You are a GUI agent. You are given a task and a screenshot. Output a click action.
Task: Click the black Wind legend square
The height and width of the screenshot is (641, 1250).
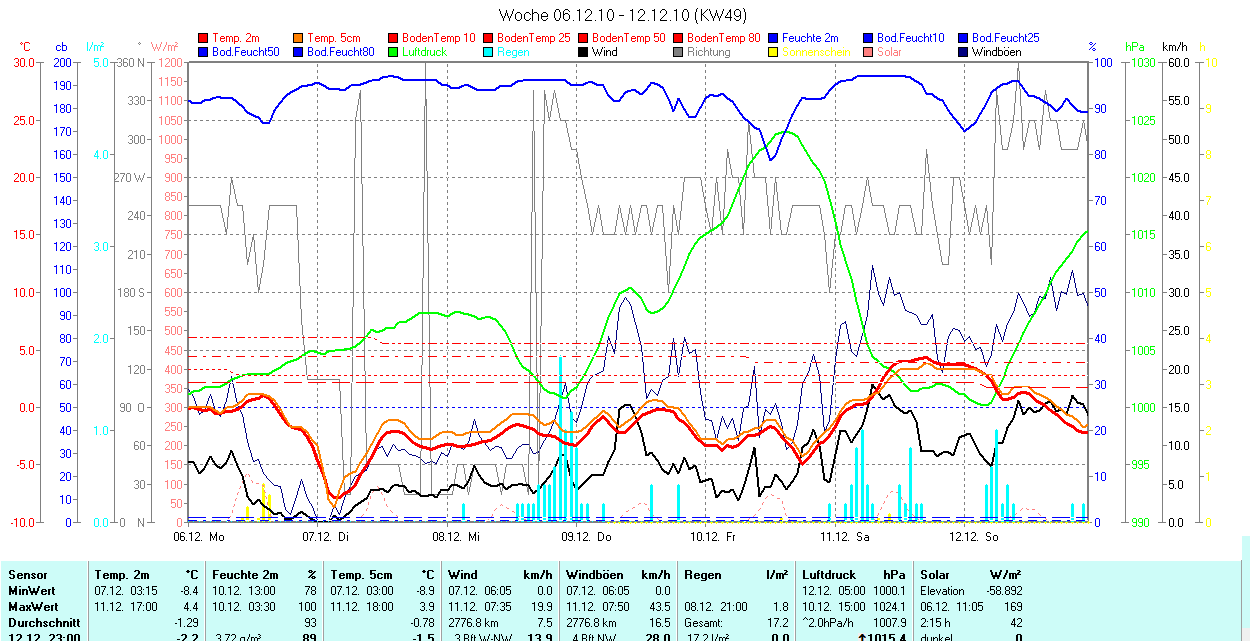tap(582, 51)
